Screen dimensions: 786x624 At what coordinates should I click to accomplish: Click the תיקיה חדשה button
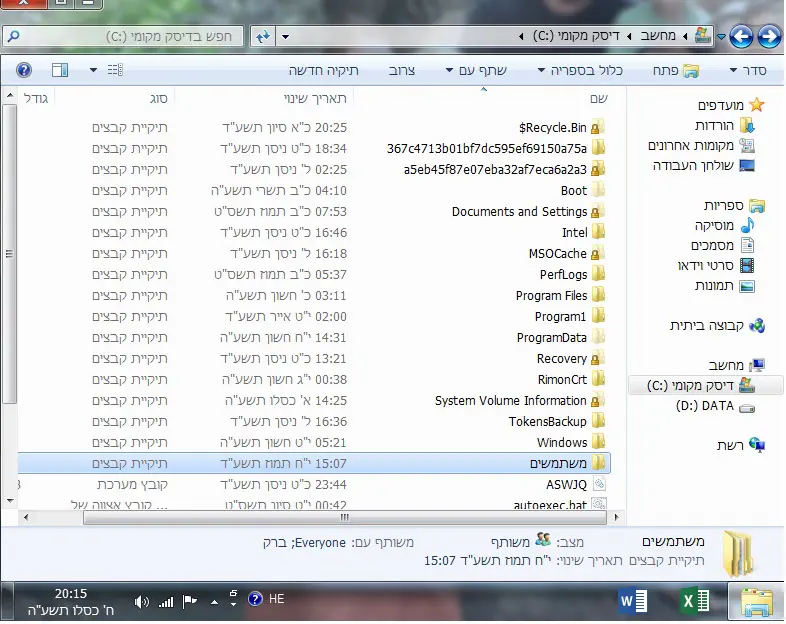click(x=323, y=70)
